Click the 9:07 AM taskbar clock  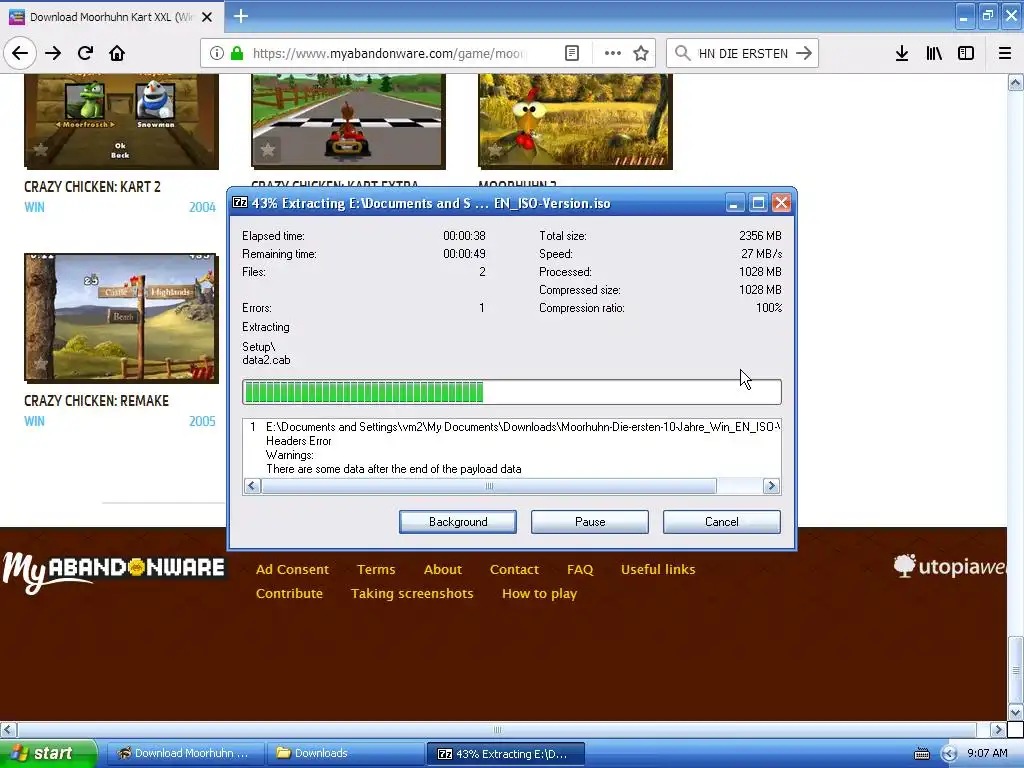coord(987,753)
